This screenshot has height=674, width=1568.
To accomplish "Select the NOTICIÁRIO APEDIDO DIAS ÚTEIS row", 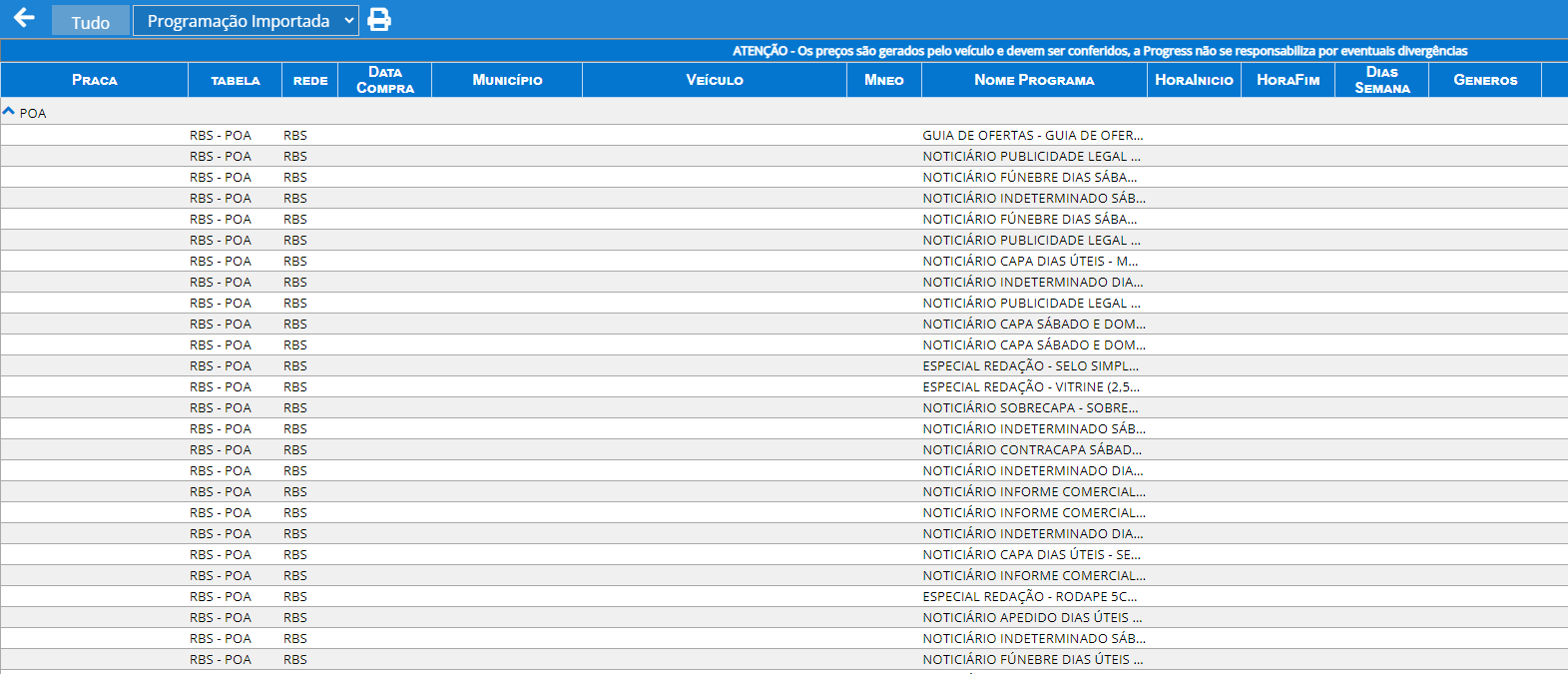I will (784, 617).
